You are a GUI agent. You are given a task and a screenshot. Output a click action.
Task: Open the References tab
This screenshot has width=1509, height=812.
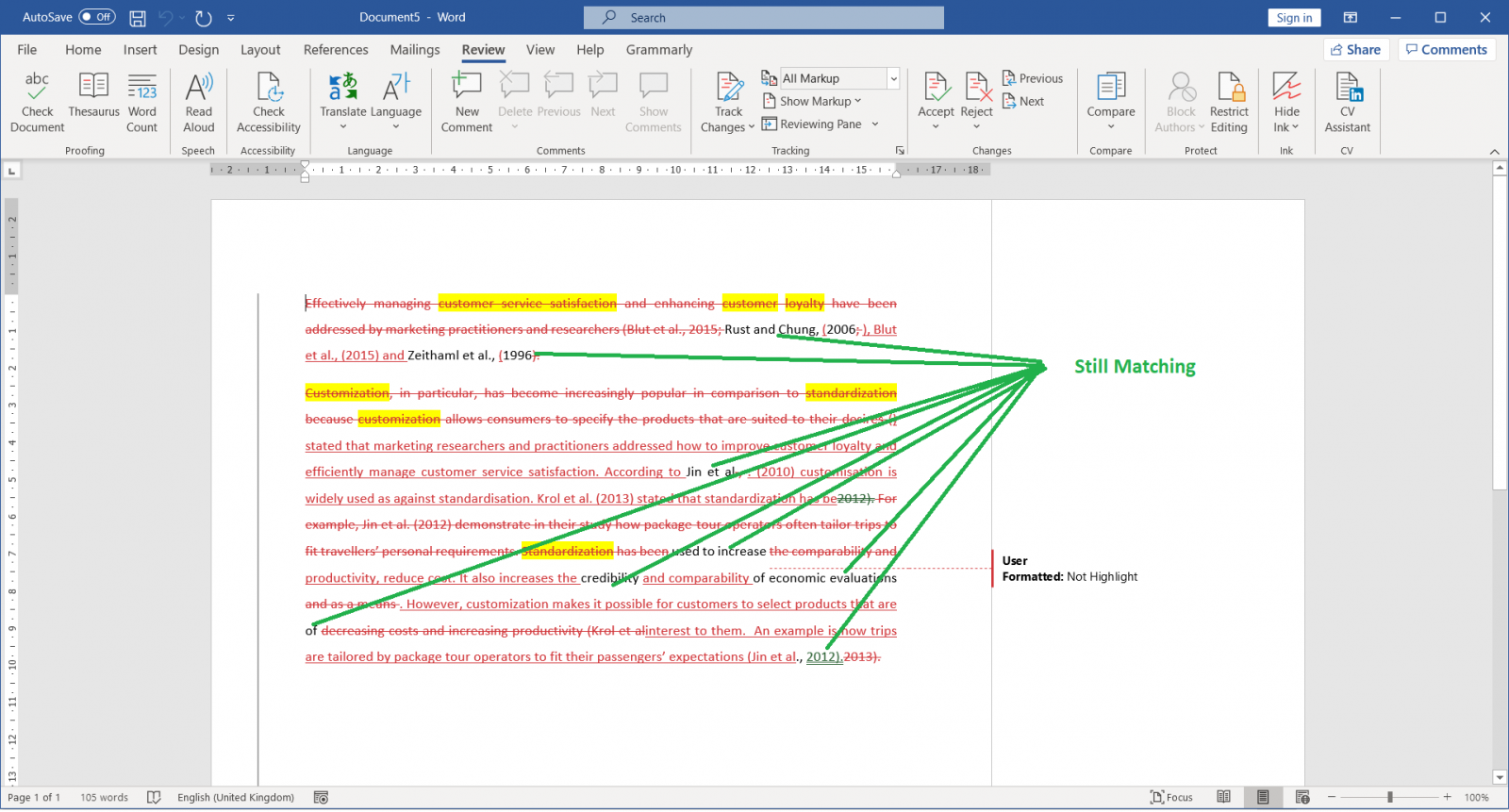point(336,50)
